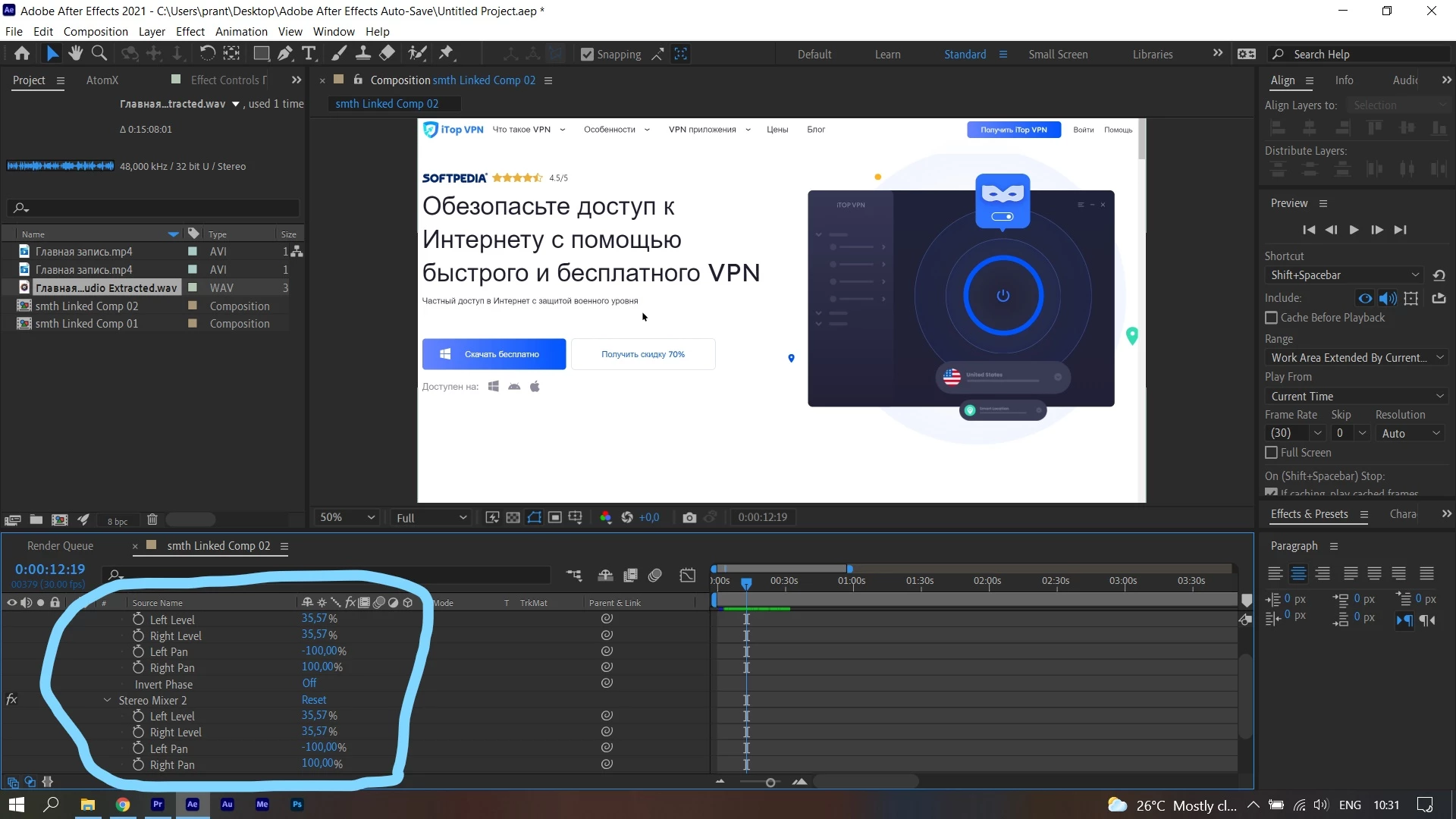
Task: Collapse the Stereo Mixer 2 effect
Action: click(x=107, y=700)
